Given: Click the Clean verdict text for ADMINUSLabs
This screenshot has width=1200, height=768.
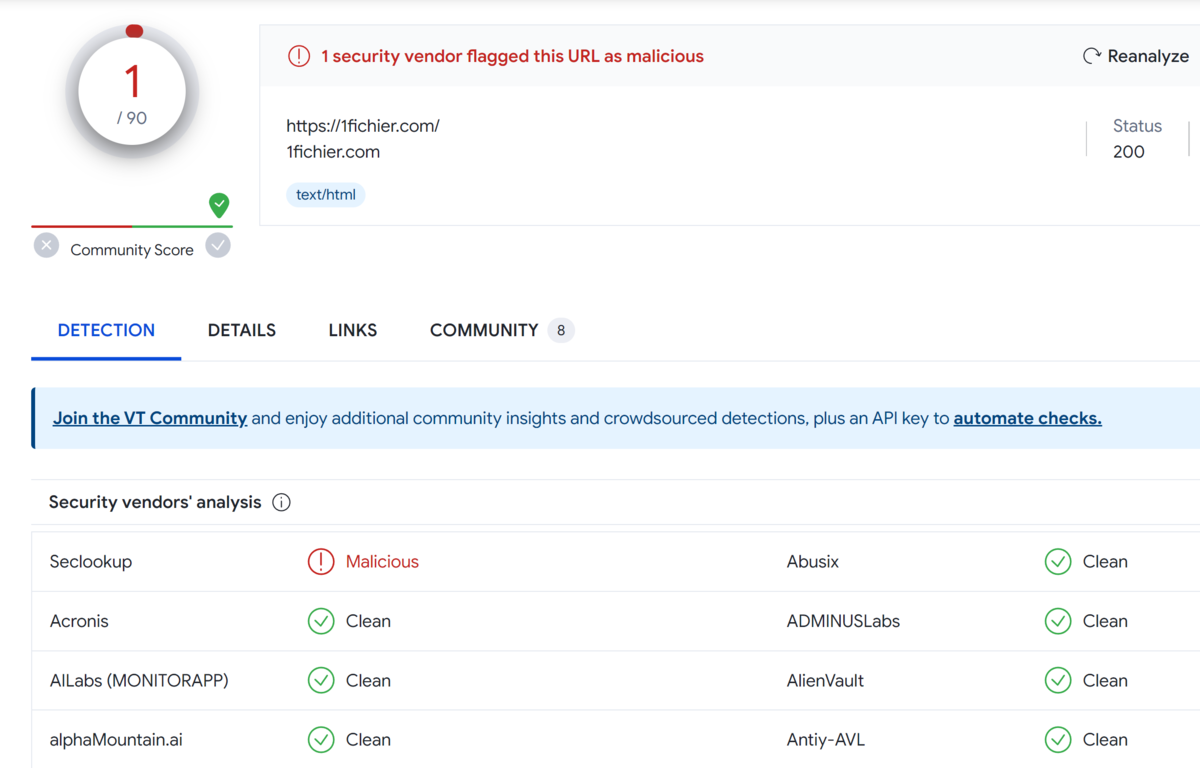Looking at the screenshot, I should [x=1105, y=621].
